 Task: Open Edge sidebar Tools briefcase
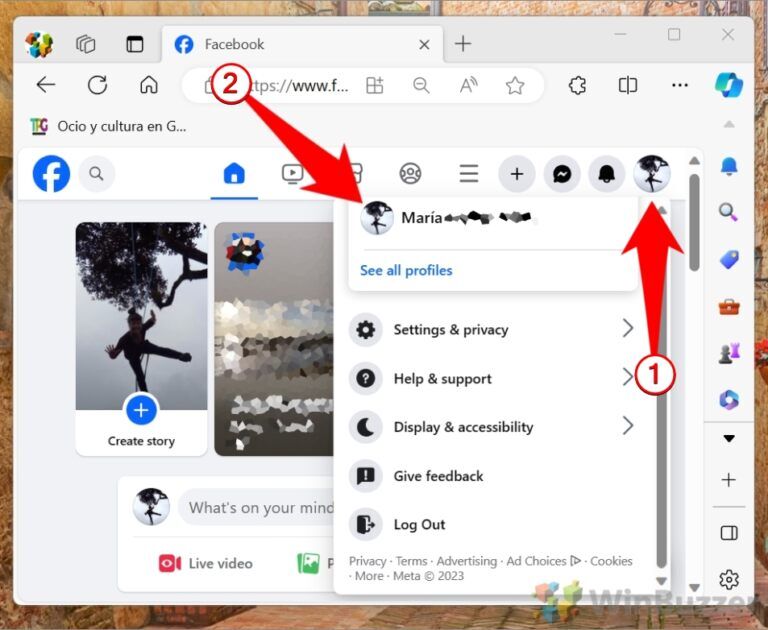click(x=729, y=307)
